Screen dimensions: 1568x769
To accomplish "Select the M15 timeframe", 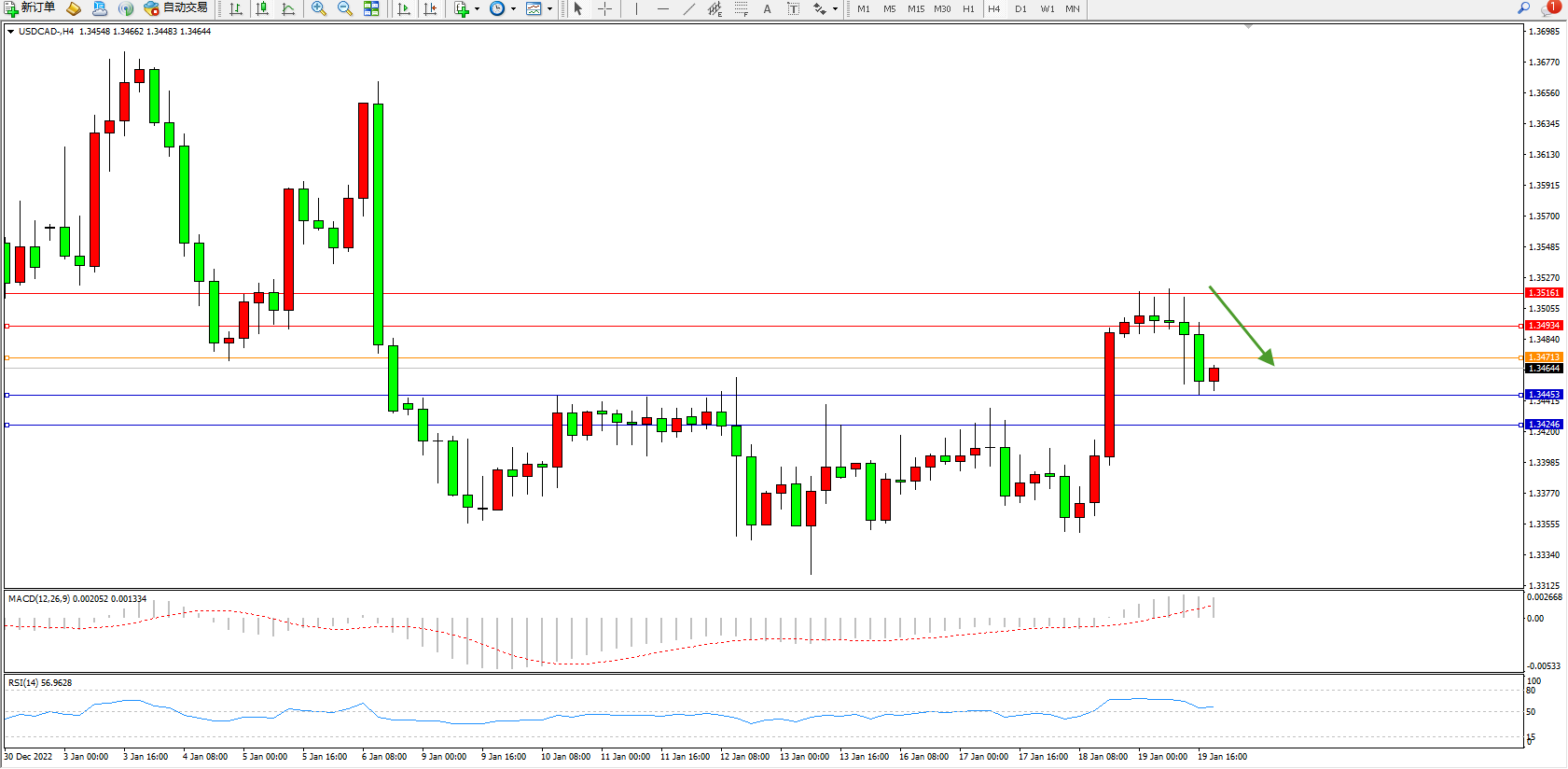I will pyautogui.click(x=916, y=8).
